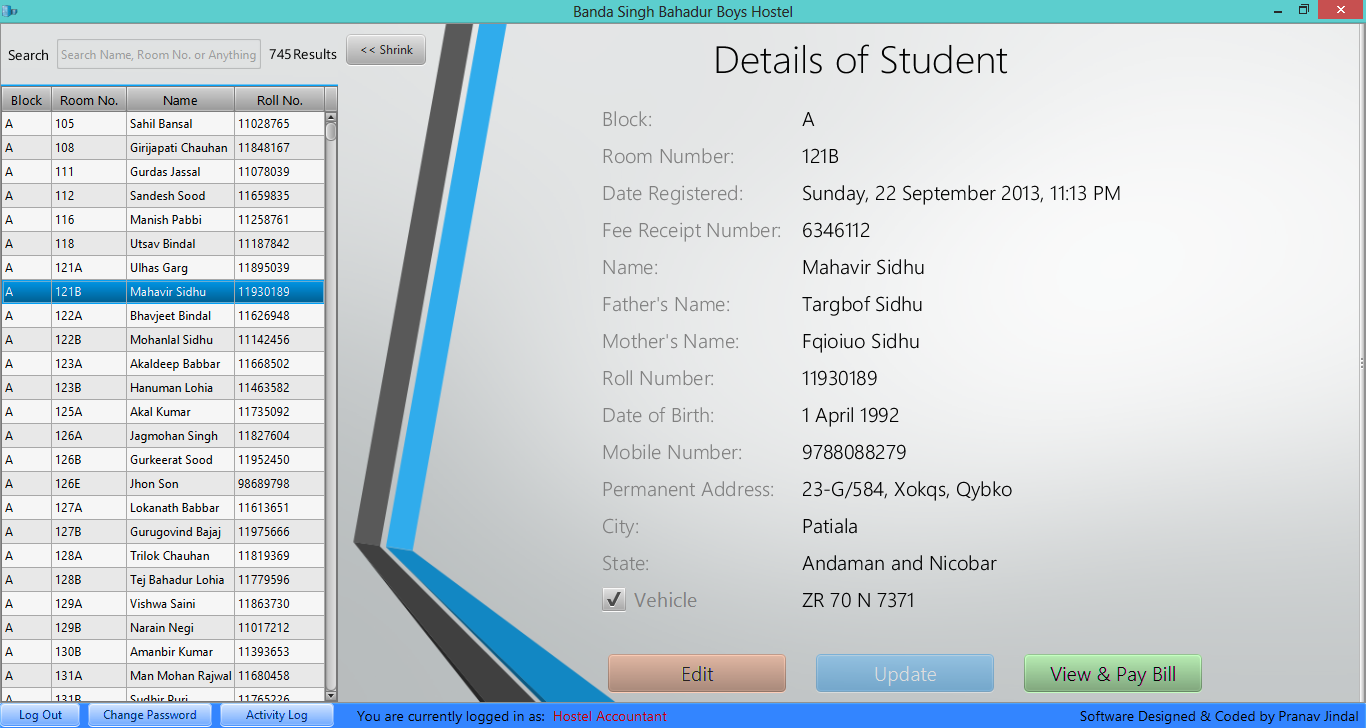Click the Hostel Accountant login label
This screenshot has width=1366, height=728.
[x=609, y=716]
